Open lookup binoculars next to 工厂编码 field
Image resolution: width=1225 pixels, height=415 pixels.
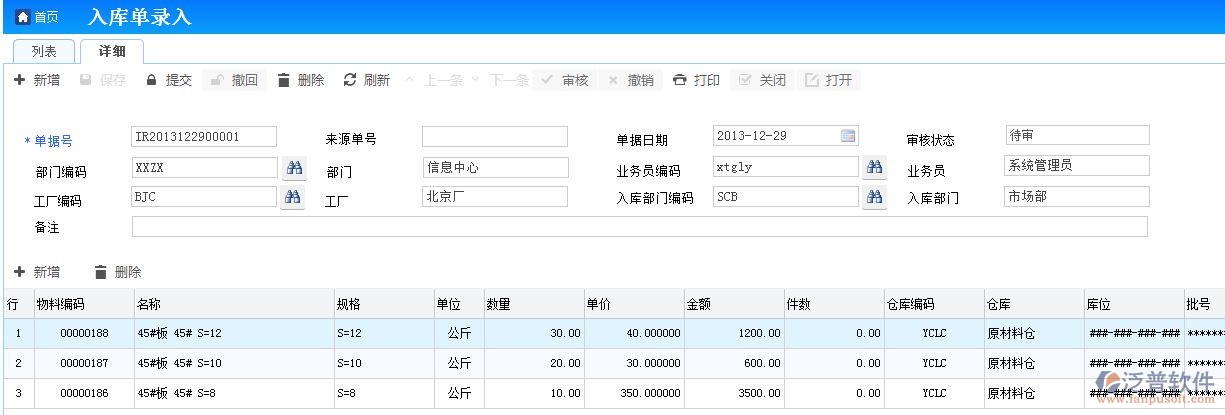[x=293, y=197]
